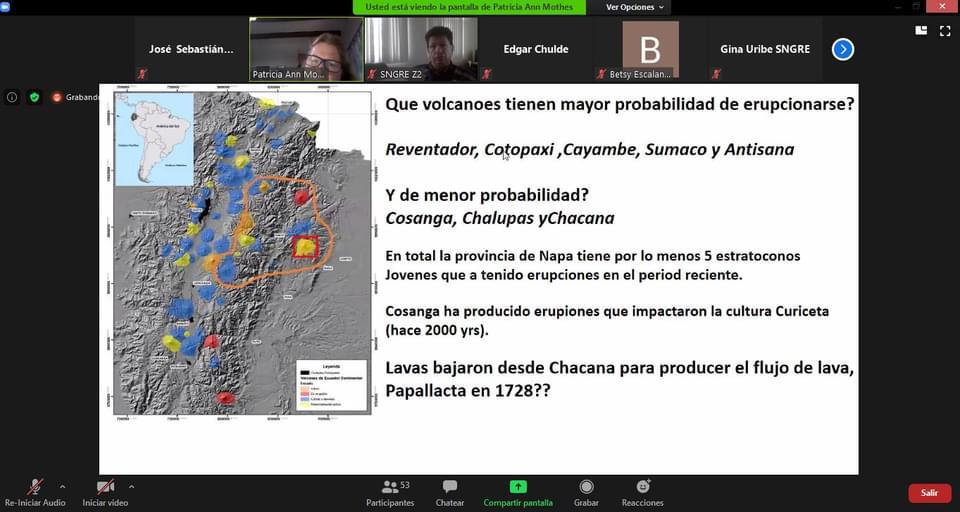Click the green encryption shield icon
Screen dimensions: 960x512
pyautogui.click(x=34, y=97)
